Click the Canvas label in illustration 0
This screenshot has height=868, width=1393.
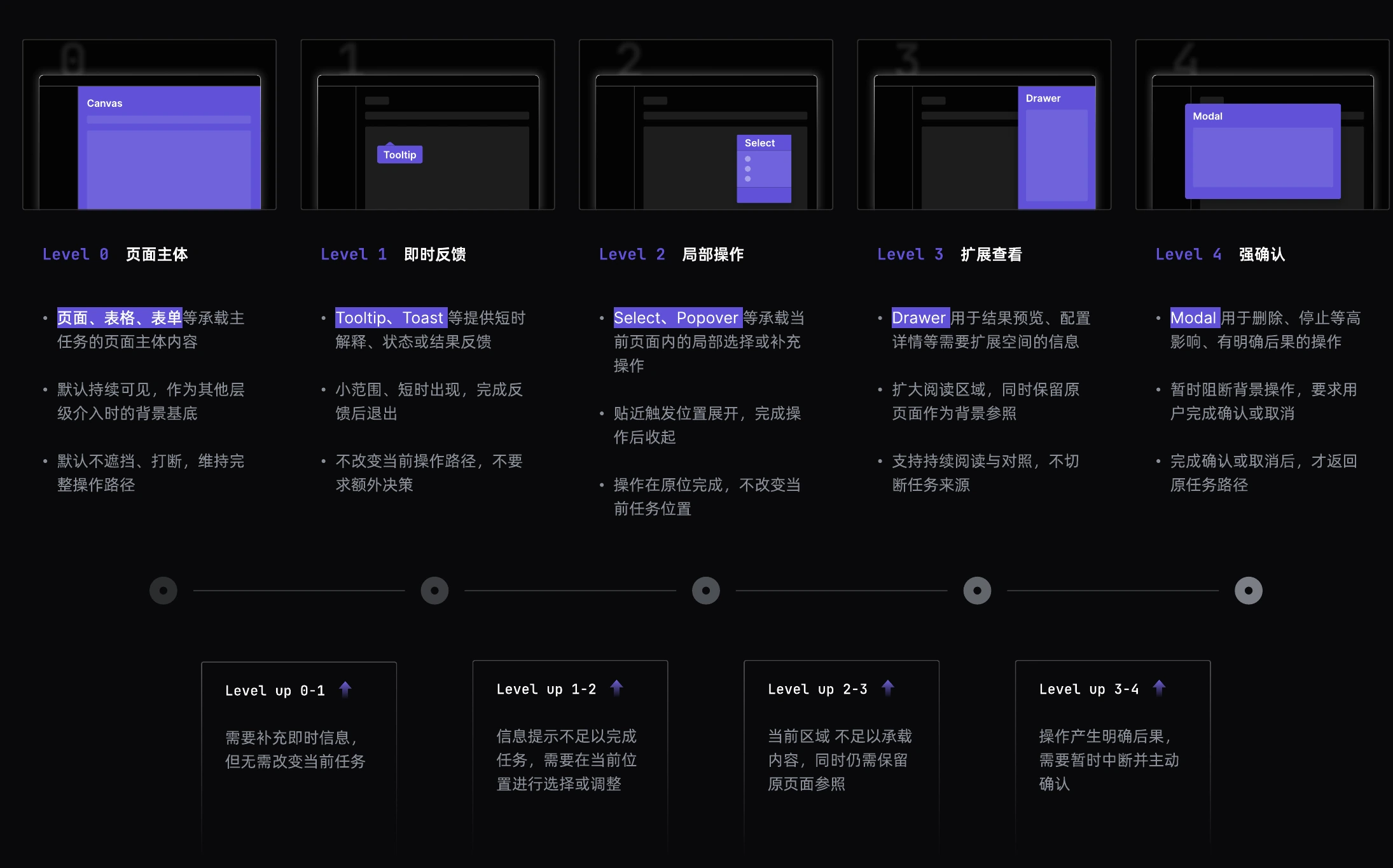pos(104,103)
